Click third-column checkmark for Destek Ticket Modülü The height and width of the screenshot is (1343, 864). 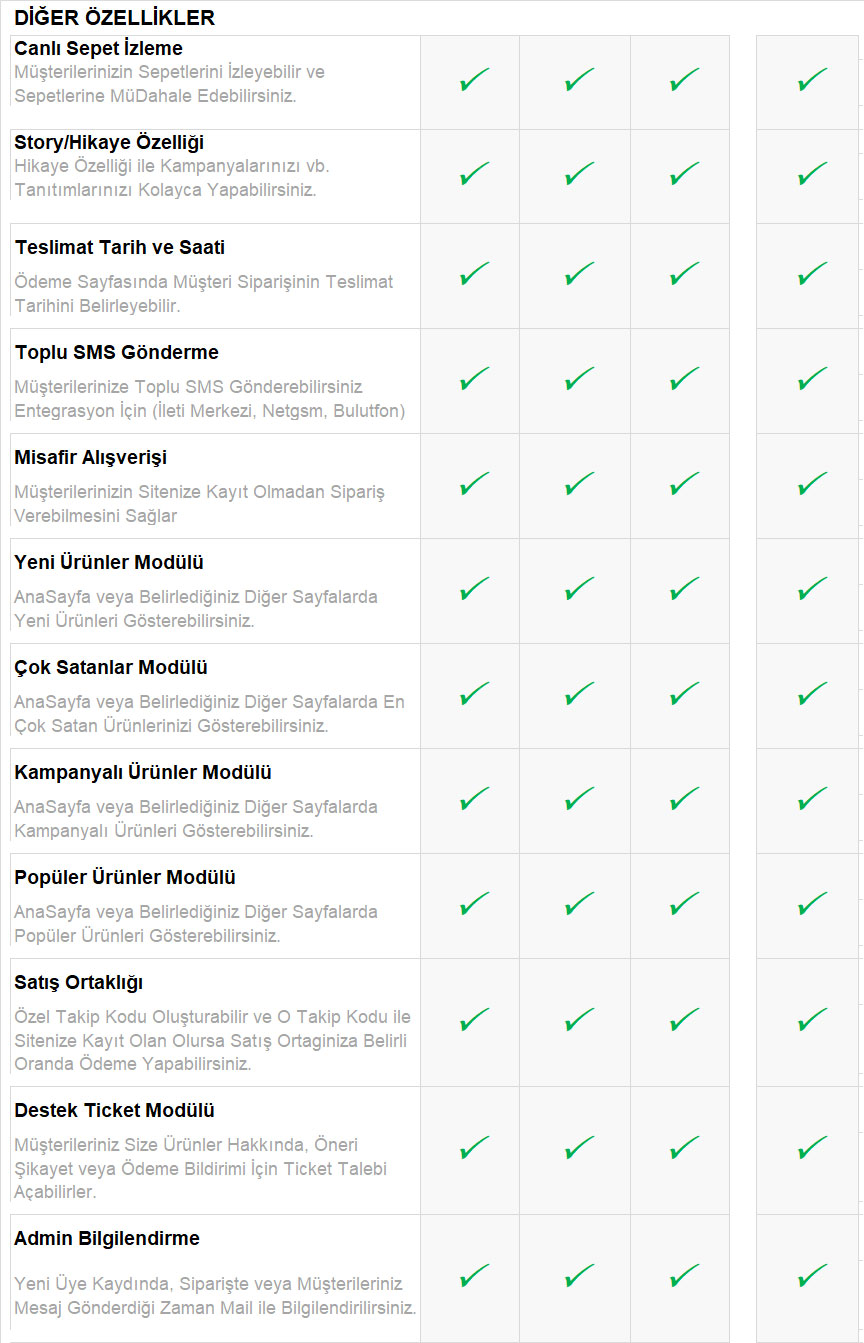[x=684, y=1148]
